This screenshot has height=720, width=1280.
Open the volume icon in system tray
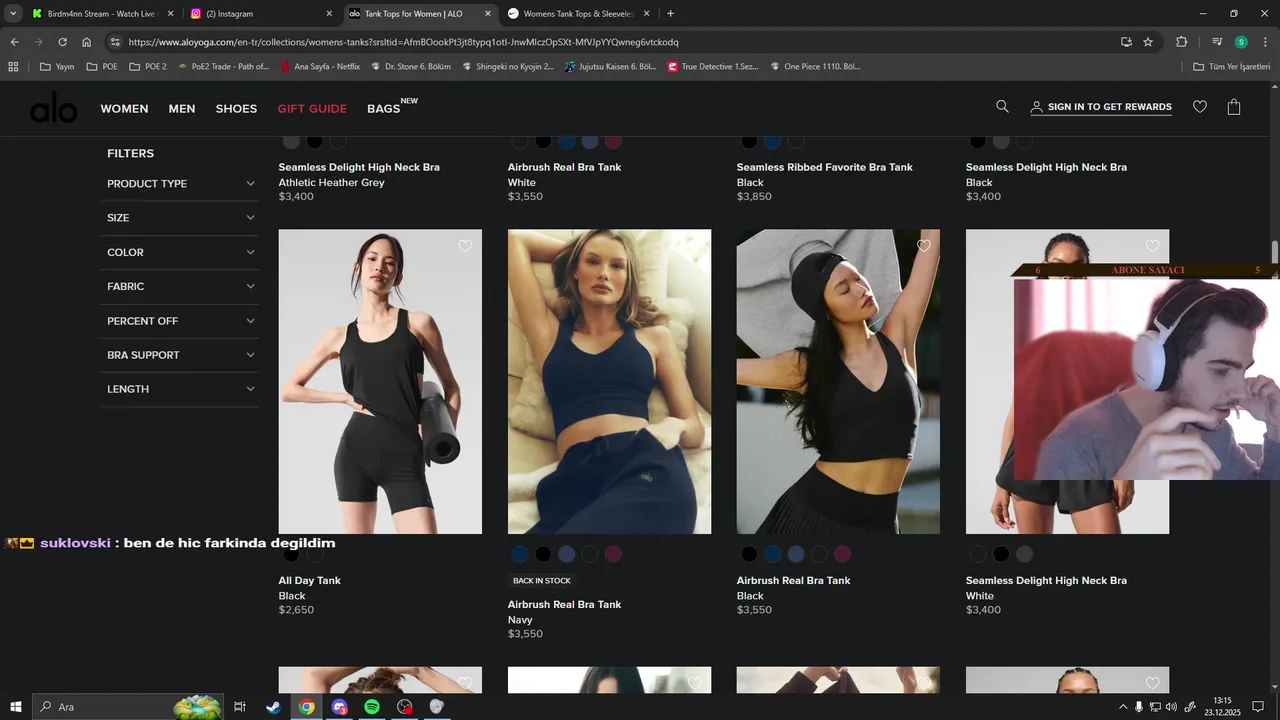click(1172, 707)
